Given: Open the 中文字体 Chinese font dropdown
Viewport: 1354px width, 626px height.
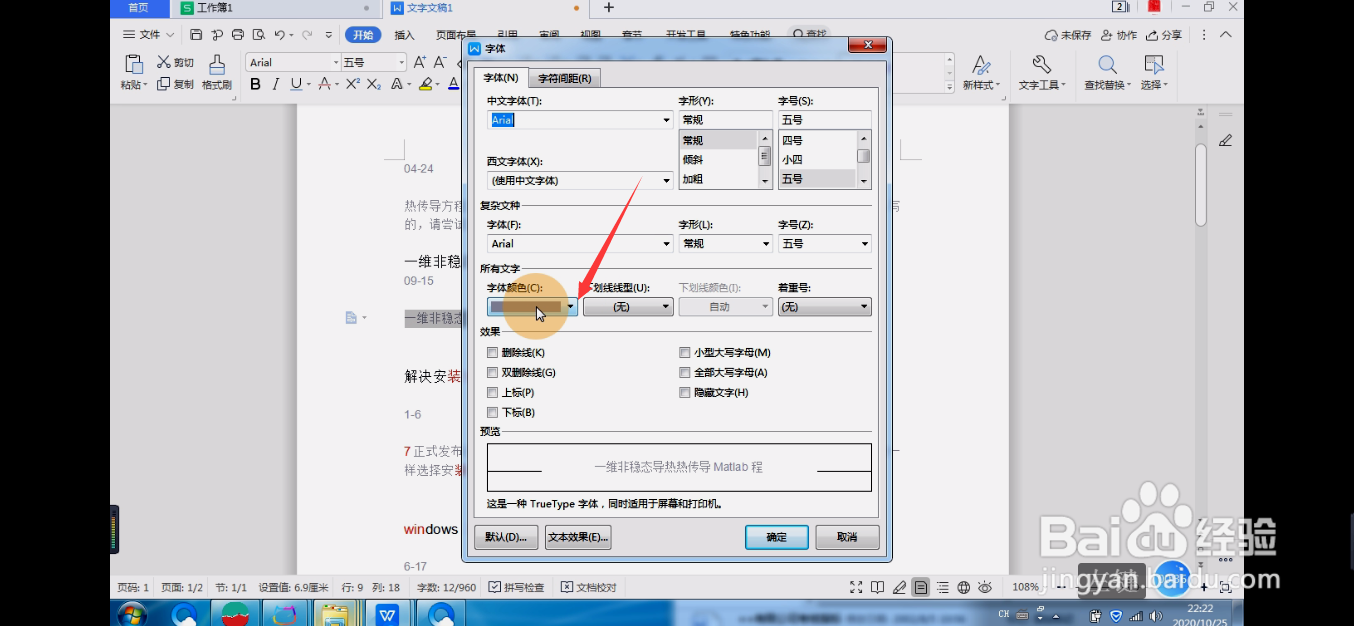Looking at the screenshot, I should [666, 119].
